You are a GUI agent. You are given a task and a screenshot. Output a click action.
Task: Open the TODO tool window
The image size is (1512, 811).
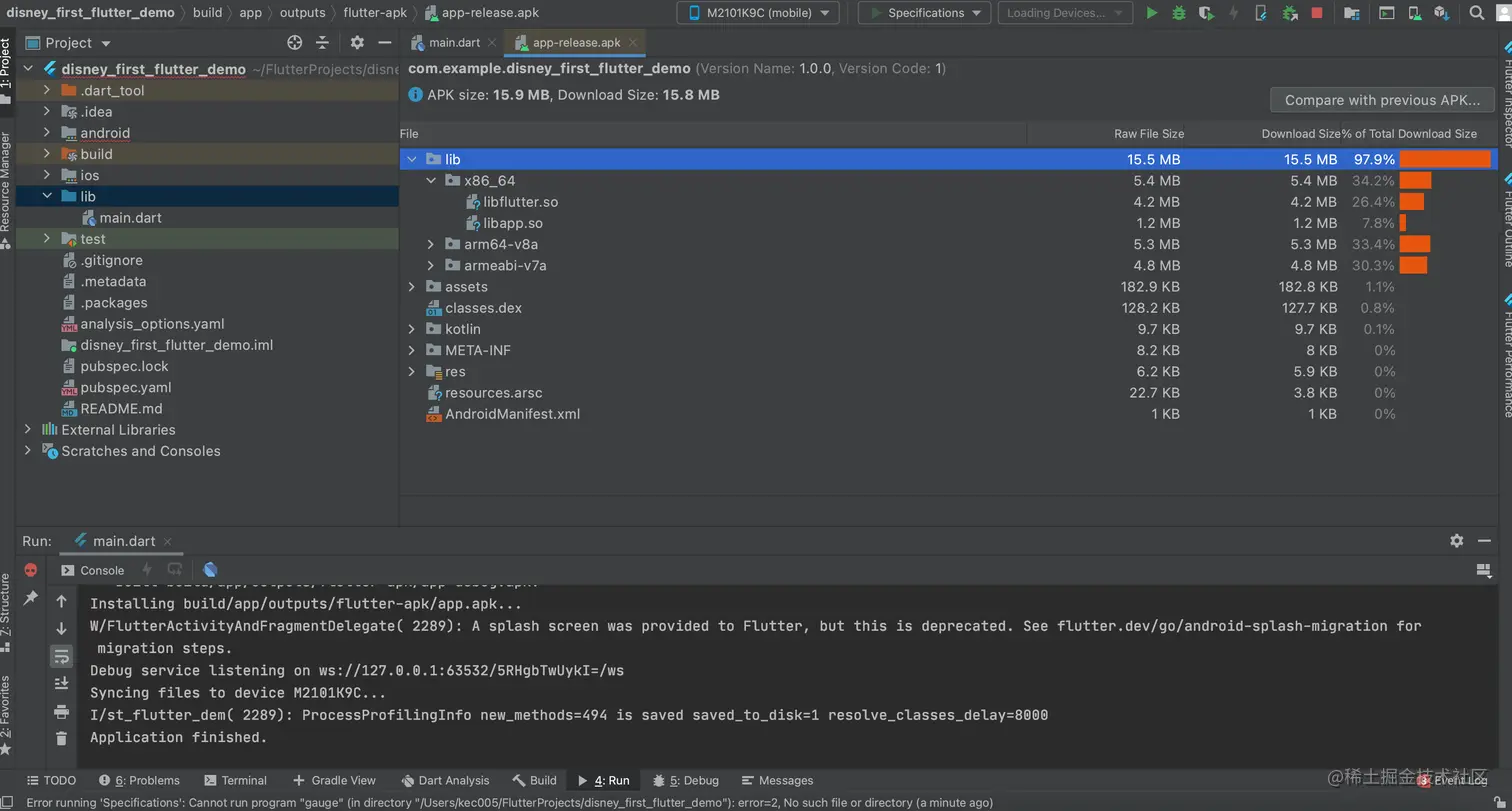pyautogui.click(x=50, y=780)
